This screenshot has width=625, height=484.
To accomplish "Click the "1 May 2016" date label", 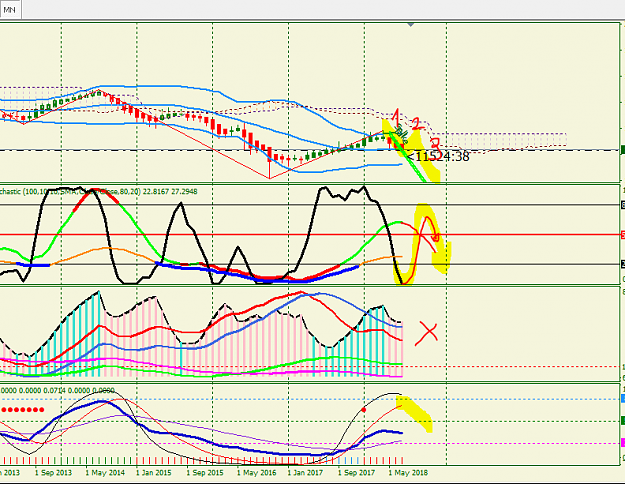I will [x=256, y=473].
